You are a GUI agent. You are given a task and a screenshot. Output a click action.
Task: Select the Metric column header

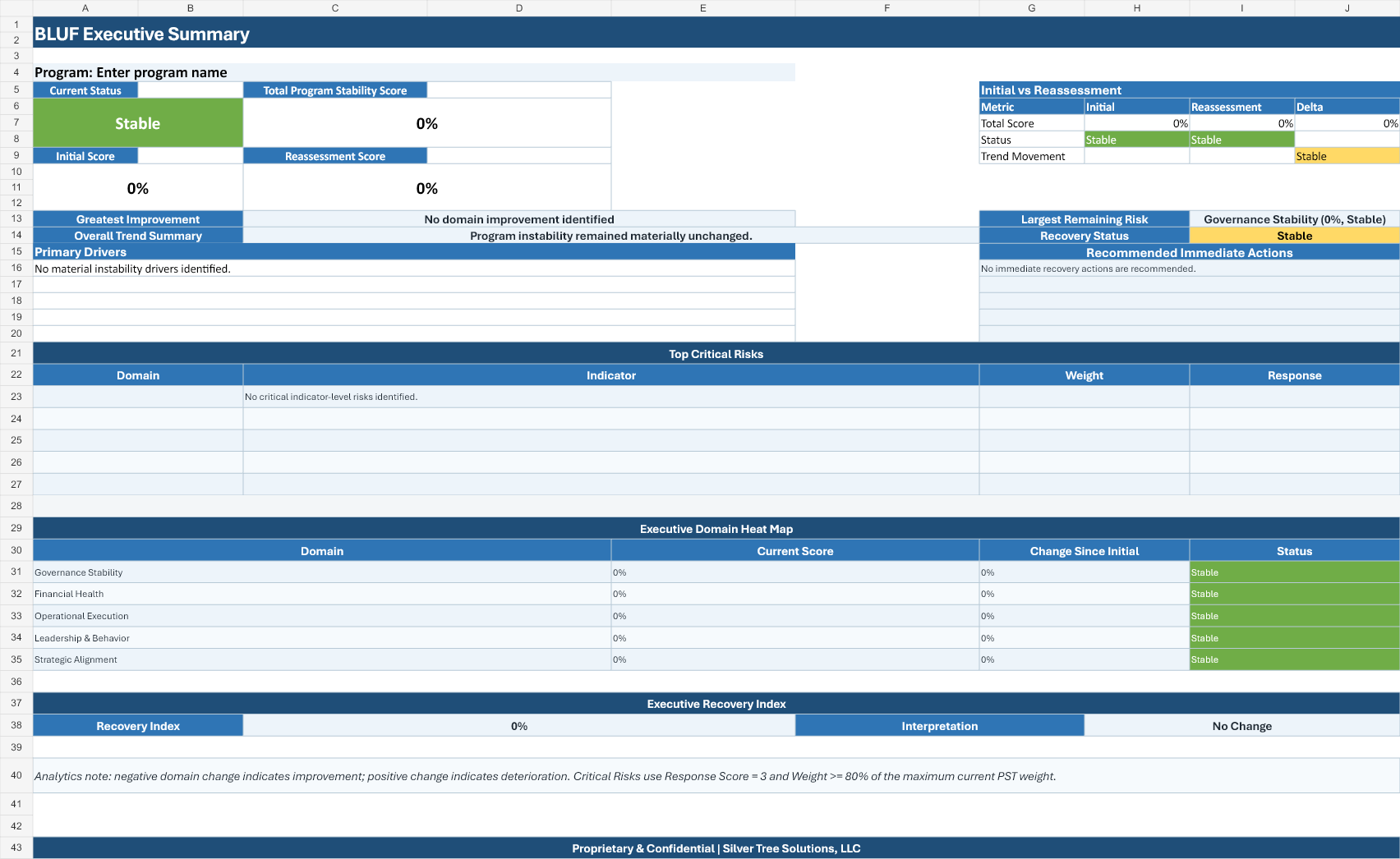pos(1032,107)
